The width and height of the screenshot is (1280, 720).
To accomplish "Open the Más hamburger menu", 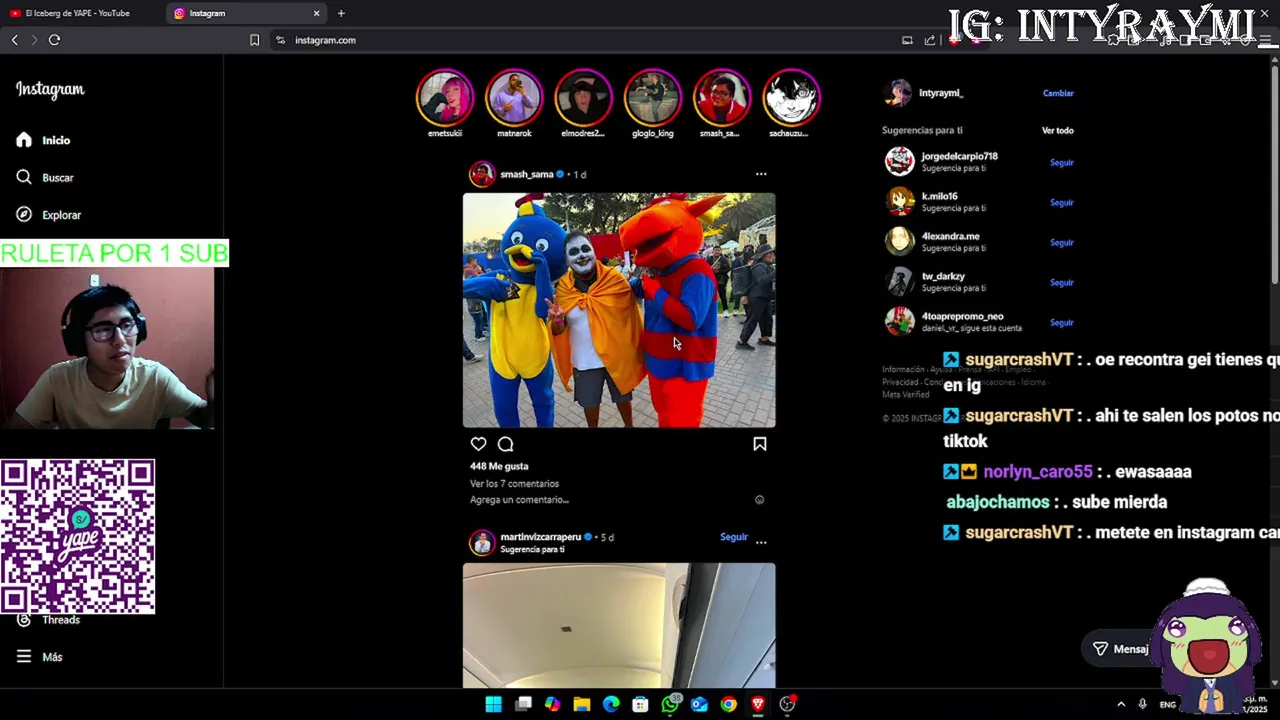I will click(24, 657).
